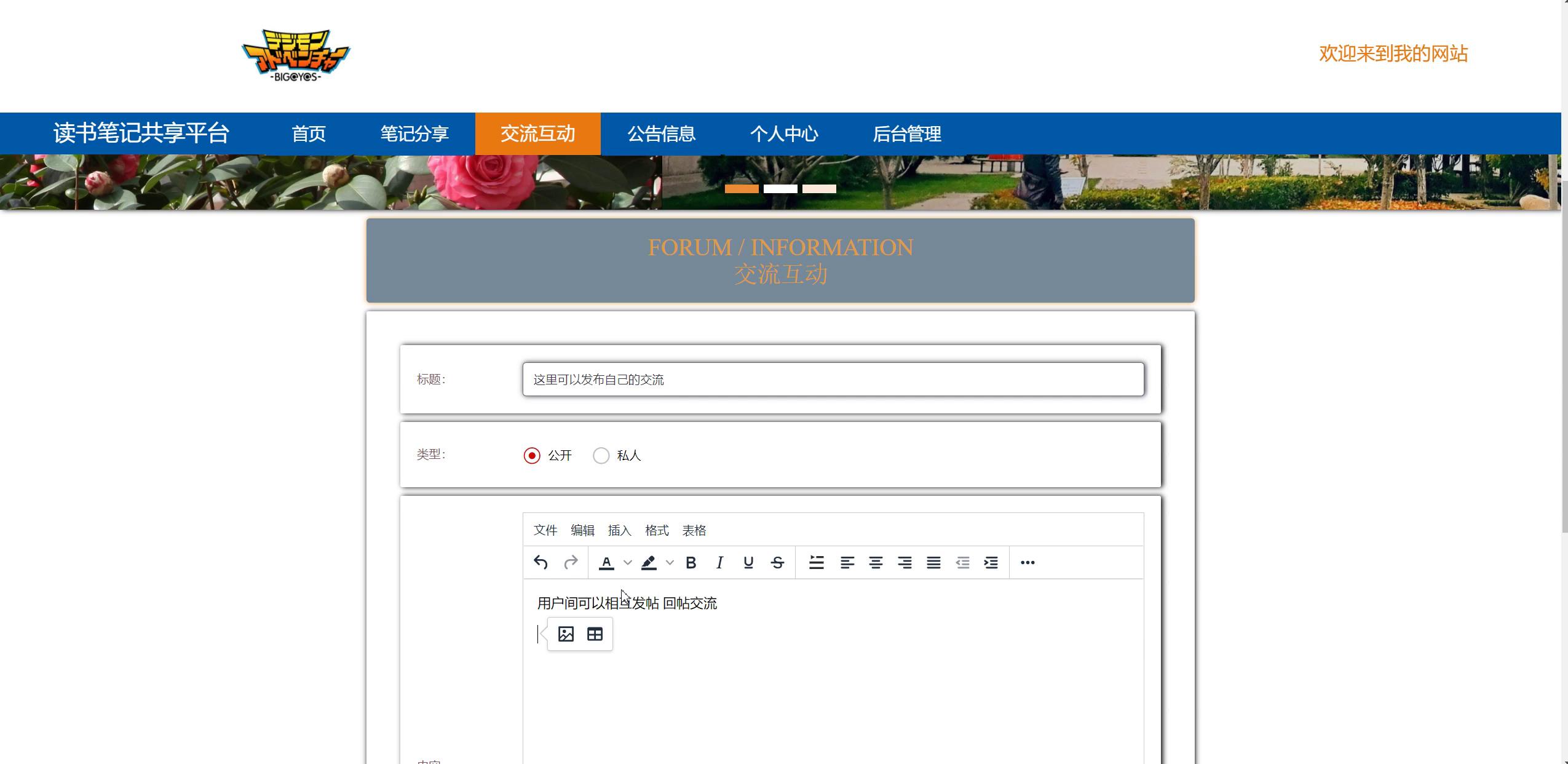The image size is (1568, 764).
Task: Apply underline formatting
Action: [x=748, y=562]
